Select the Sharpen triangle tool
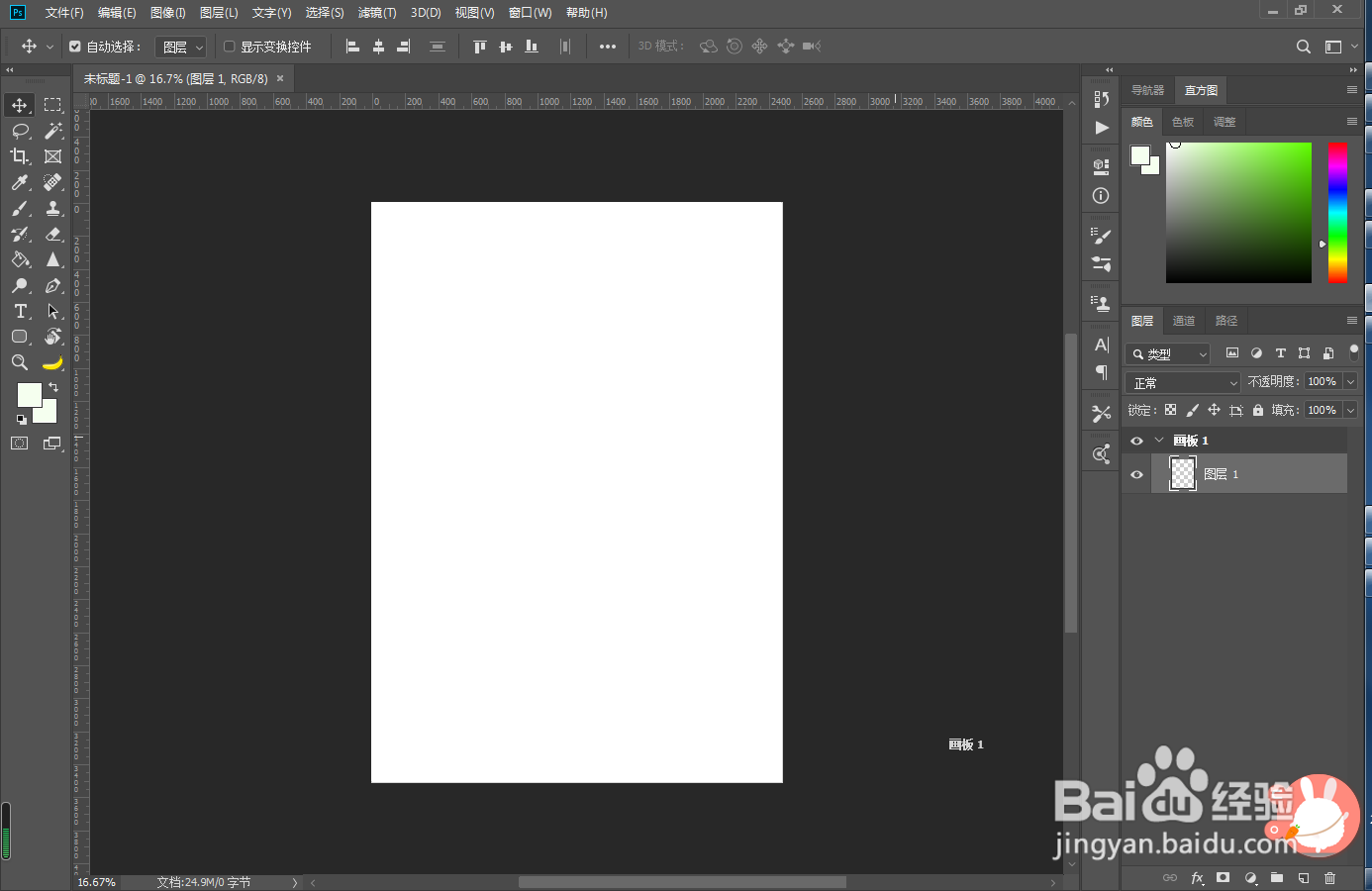 [x=53, y=259]
